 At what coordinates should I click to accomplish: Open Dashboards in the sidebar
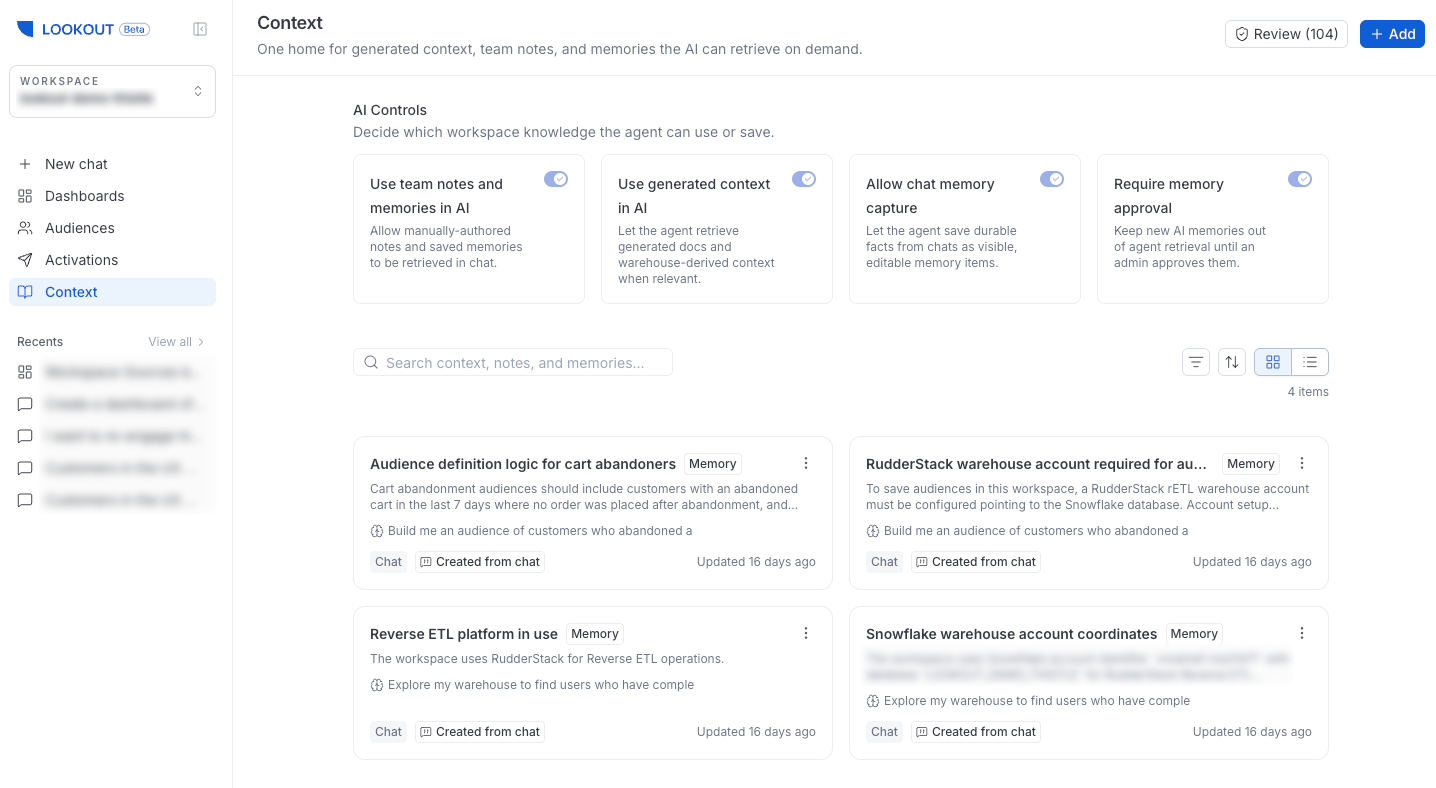point(112,196)
